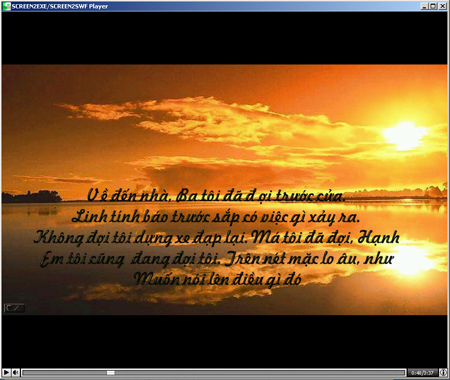Close the SCREEN2SWF Player window
Image resolution: width=450 pixels, height=380 pixels.
click(442, 6)
